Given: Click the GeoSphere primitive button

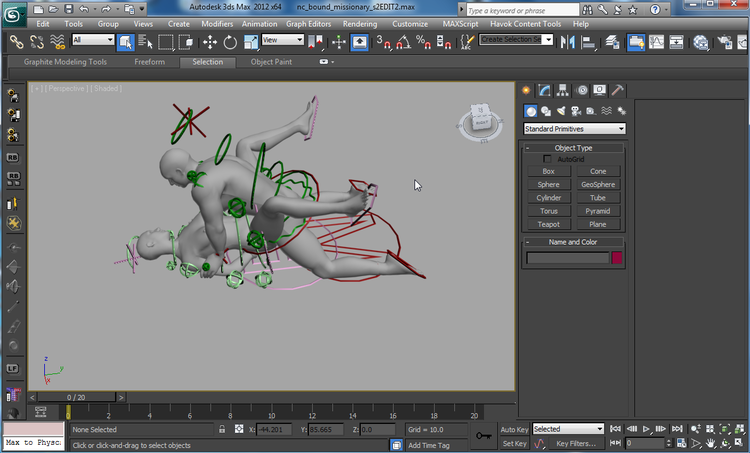Looking at the screenshot, I should (598, 184).
